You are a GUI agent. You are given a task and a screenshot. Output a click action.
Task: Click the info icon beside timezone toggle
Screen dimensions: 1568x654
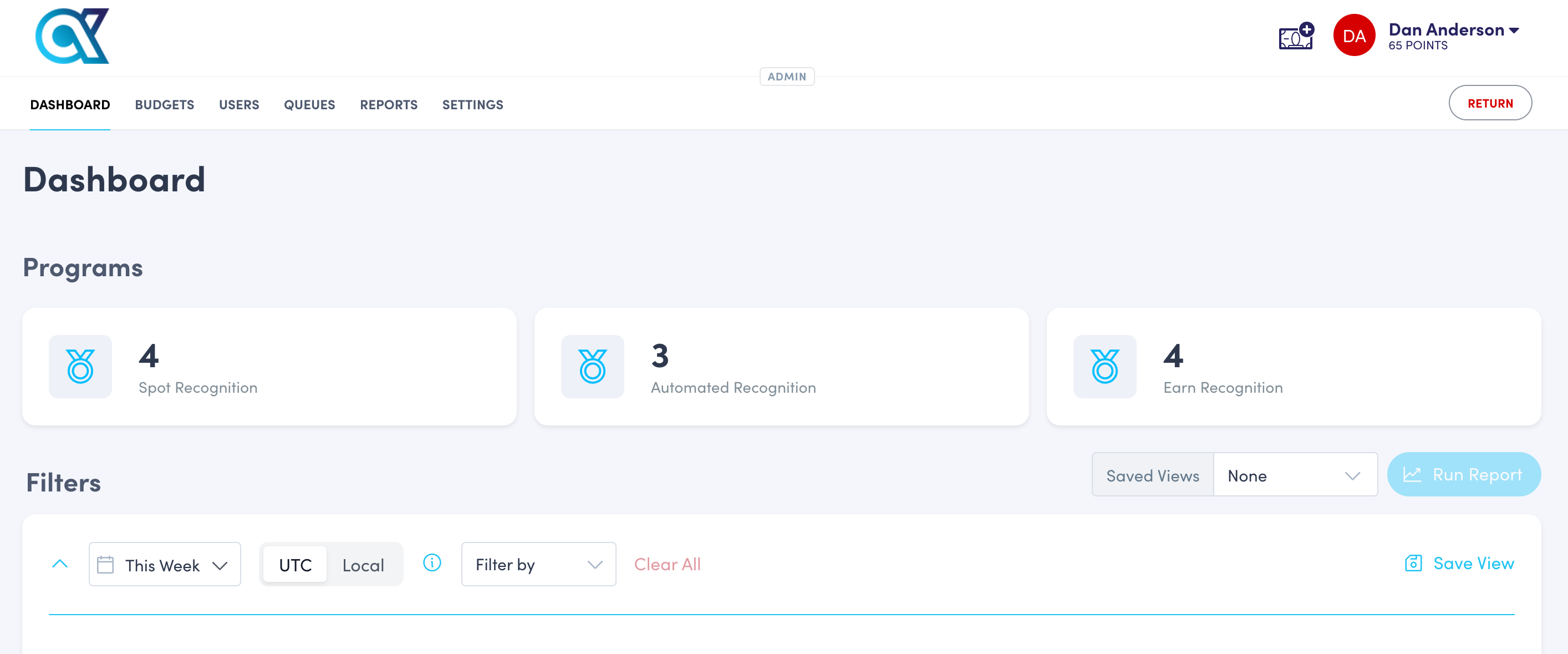(432, 564)
